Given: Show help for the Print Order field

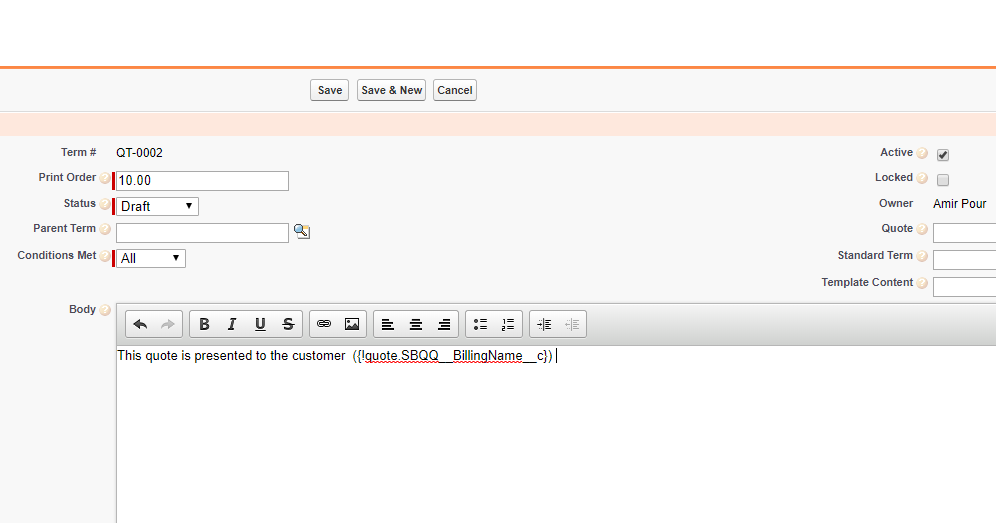Looking at the screenshot, I should pyautogui.click(x=105, y=179).
